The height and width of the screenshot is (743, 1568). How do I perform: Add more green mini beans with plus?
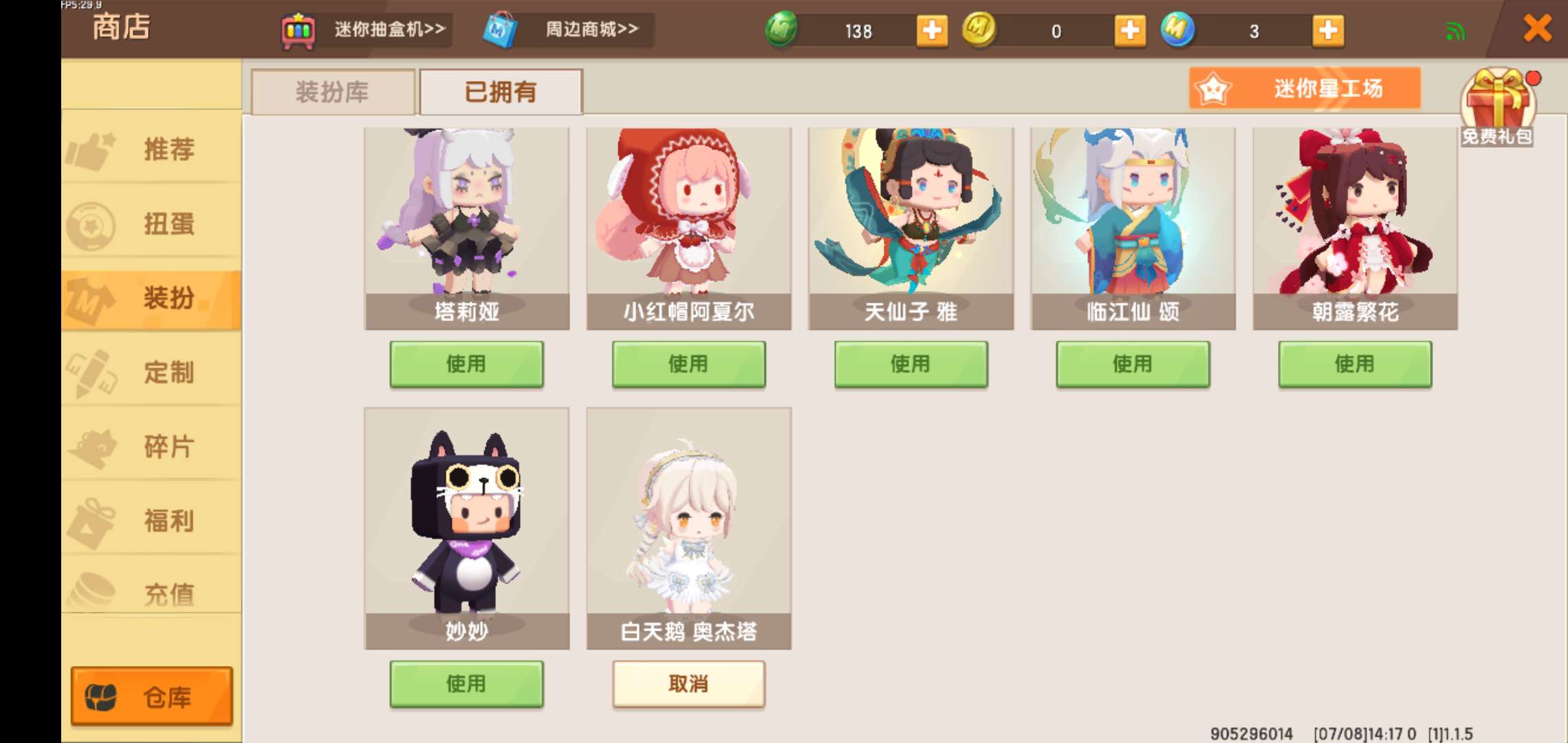[x=932, y=30]
